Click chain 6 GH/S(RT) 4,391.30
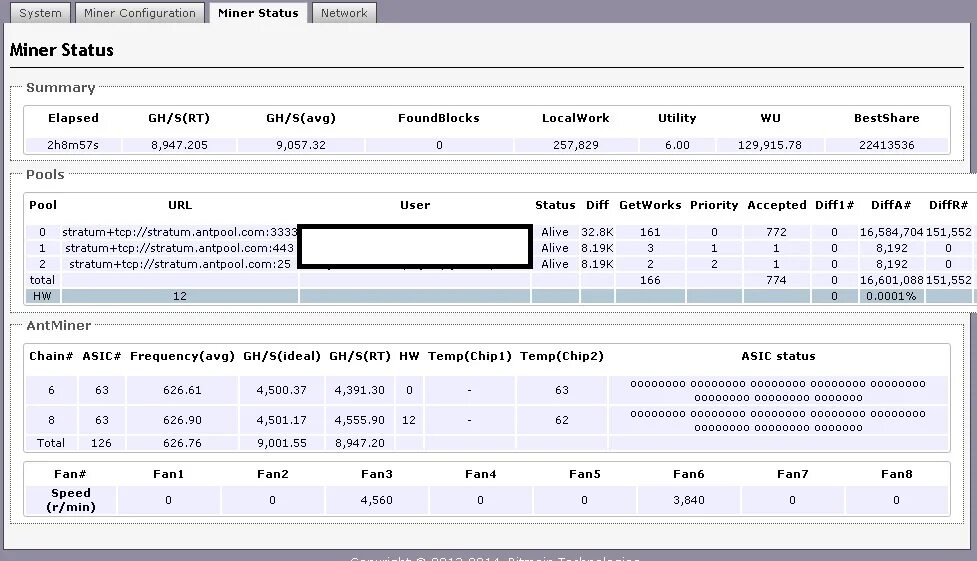The height and width of the screenshot is (561, 977). (360, 390)
